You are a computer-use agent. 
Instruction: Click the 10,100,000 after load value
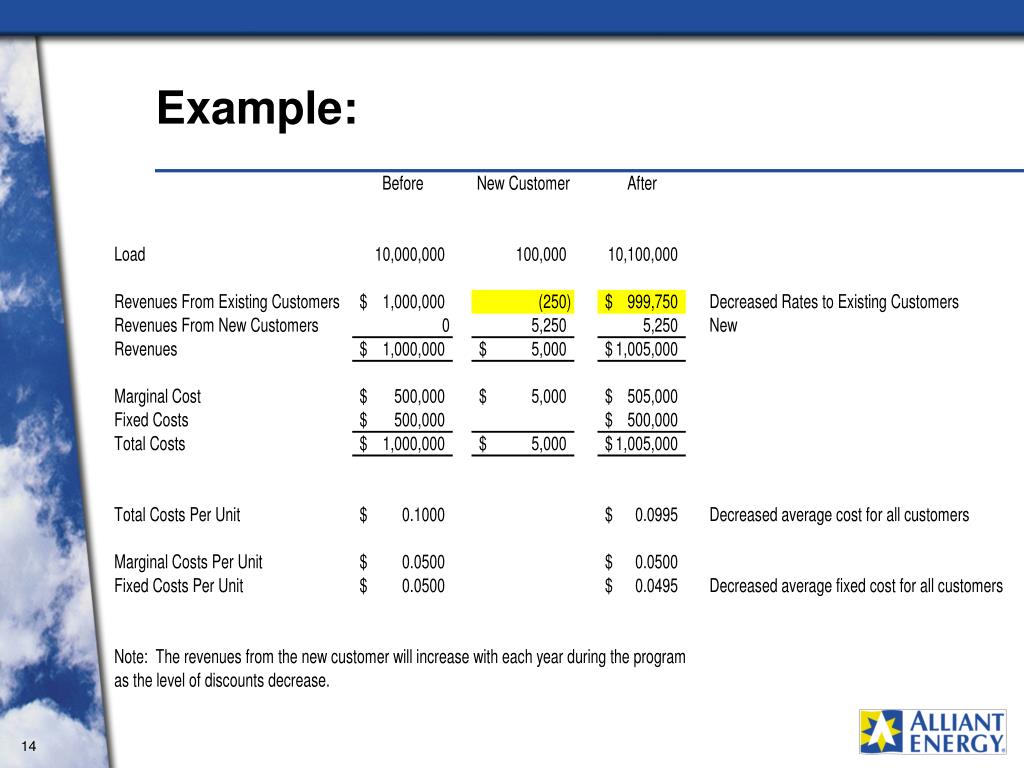[643, 254]
